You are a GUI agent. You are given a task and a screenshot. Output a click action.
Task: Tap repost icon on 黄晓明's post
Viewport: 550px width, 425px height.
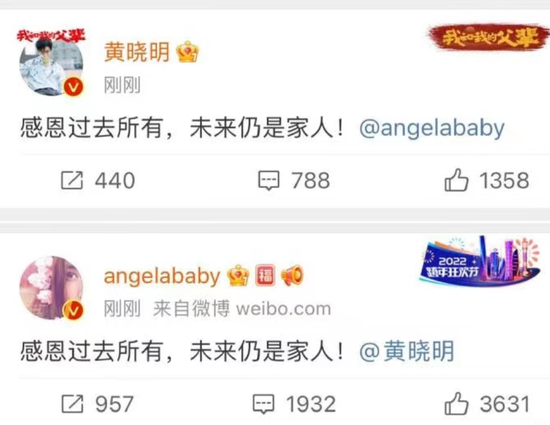72,180
